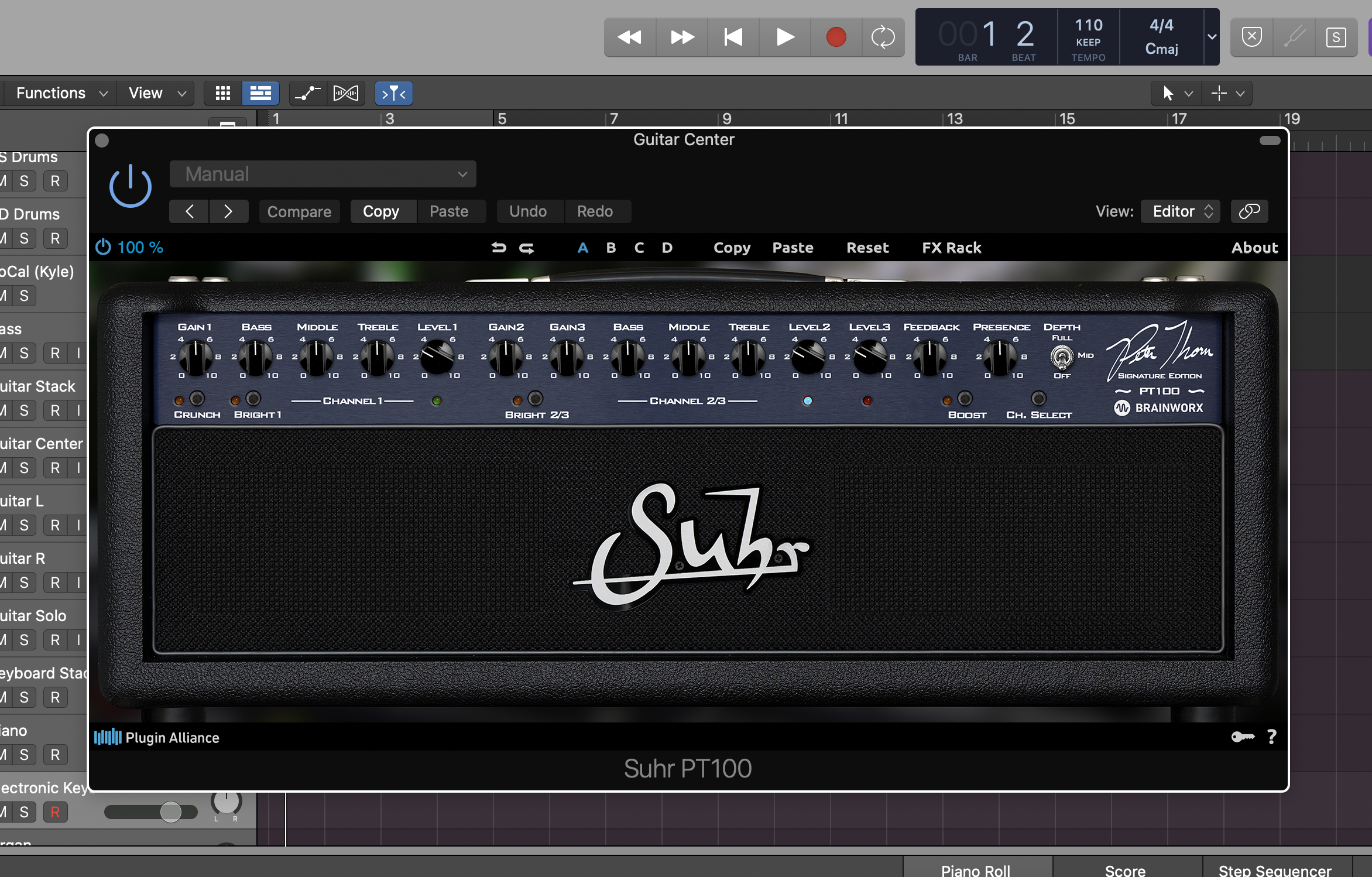Click the marquee selection tool icon
This screenshot has width=1372, height=877.
tap(1219, 93)
